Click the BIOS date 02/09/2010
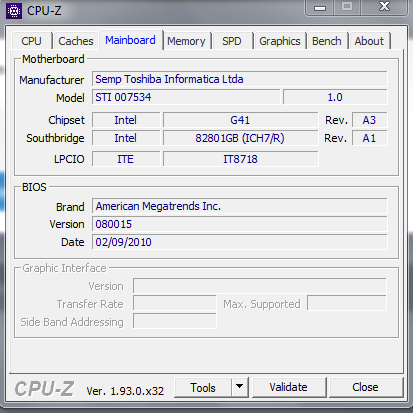 (x=240, y=242)
